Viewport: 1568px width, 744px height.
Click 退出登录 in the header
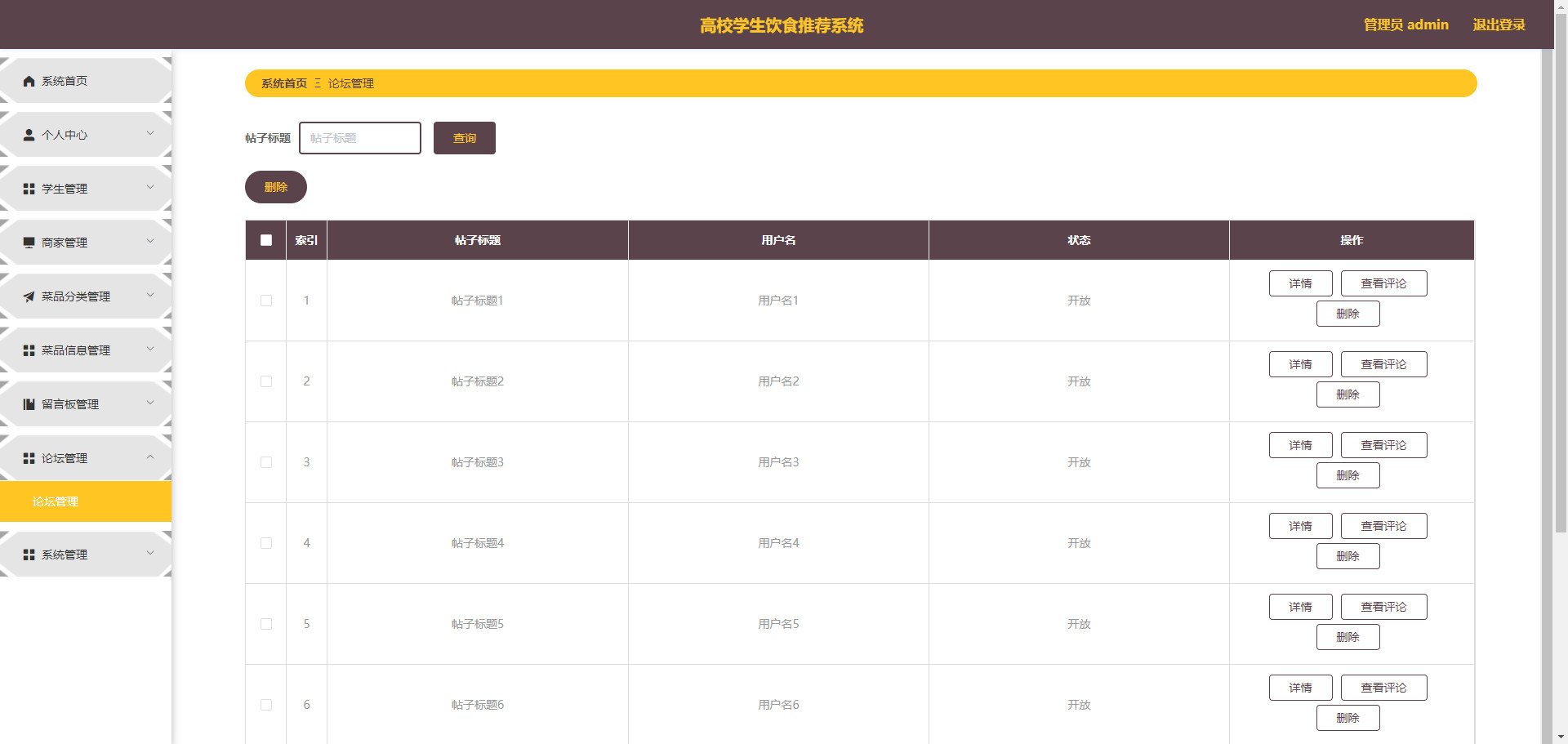(x=1499, y=25)
